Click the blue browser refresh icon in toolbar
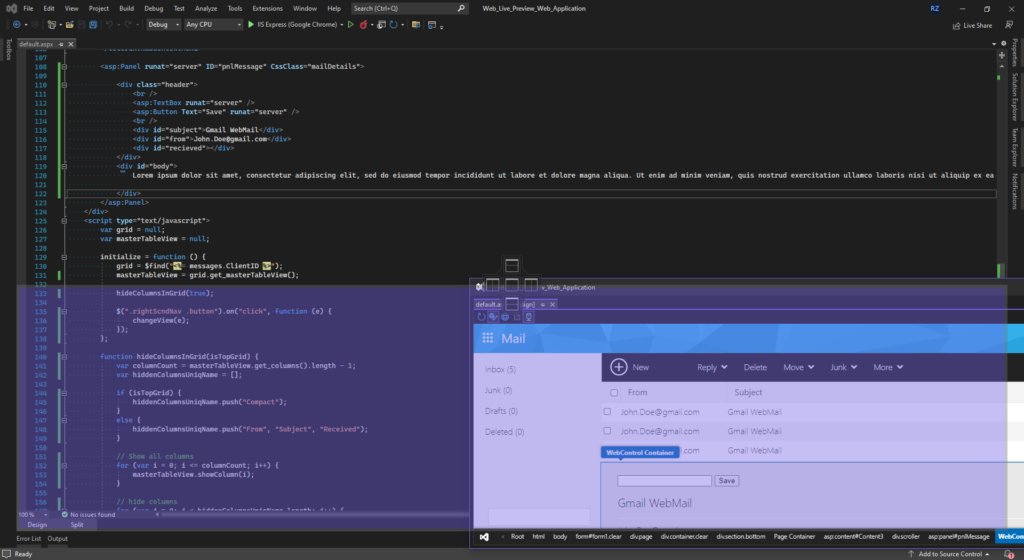The width and height of the screenshot is (1024, 560). [393, 25]
